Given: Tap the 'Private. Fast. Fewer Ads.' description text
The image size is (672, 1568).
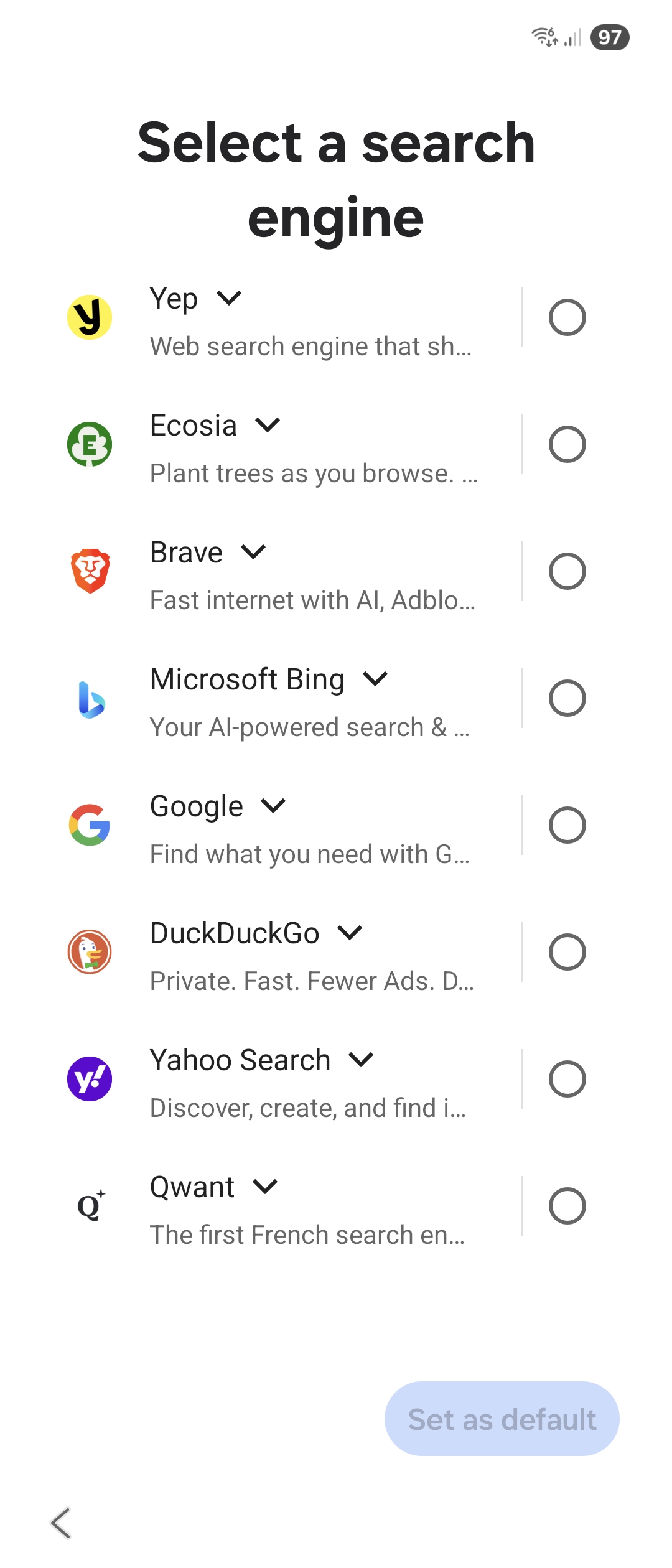Looking at the screenshot, I should 312,981.
